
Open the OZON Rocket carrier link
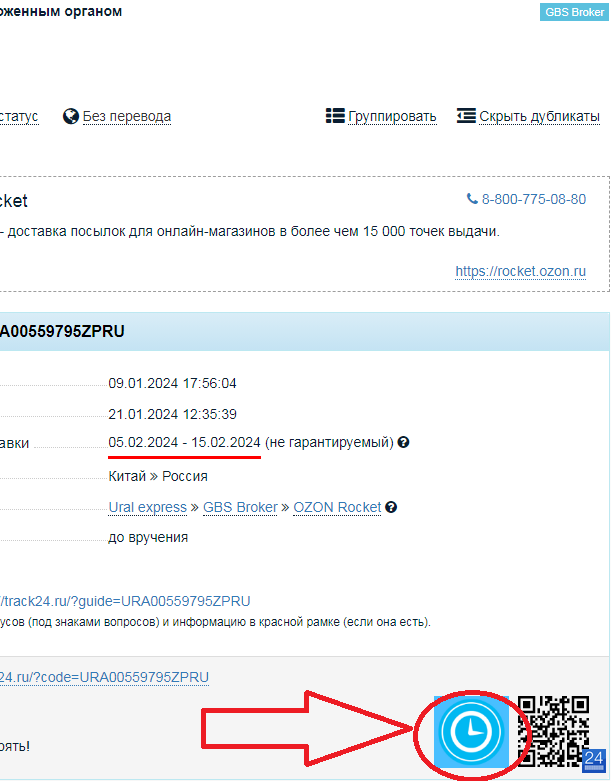tap(337, 507)
